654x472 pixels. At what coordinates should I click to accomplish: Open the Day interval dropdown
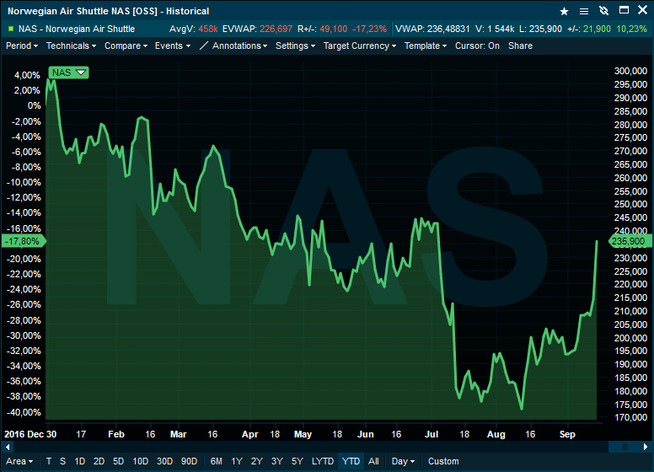[403, 461]
